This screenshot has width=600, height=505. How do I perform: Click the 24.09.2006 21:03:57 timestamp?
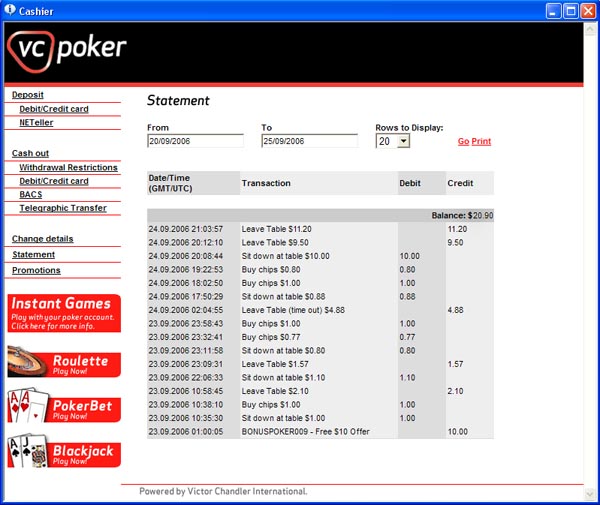pos(186,229)
